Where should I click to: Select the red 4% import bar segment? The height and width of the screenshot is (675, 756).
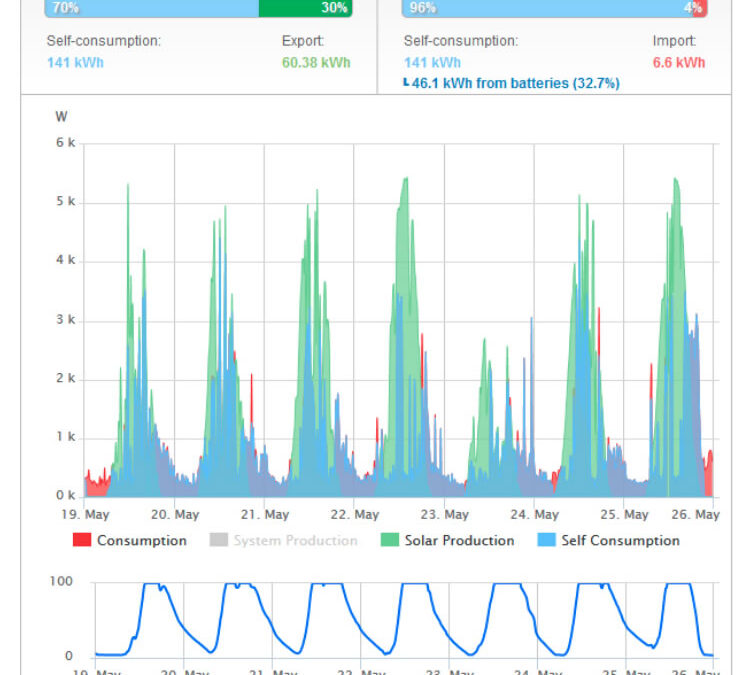pos(699,8)
